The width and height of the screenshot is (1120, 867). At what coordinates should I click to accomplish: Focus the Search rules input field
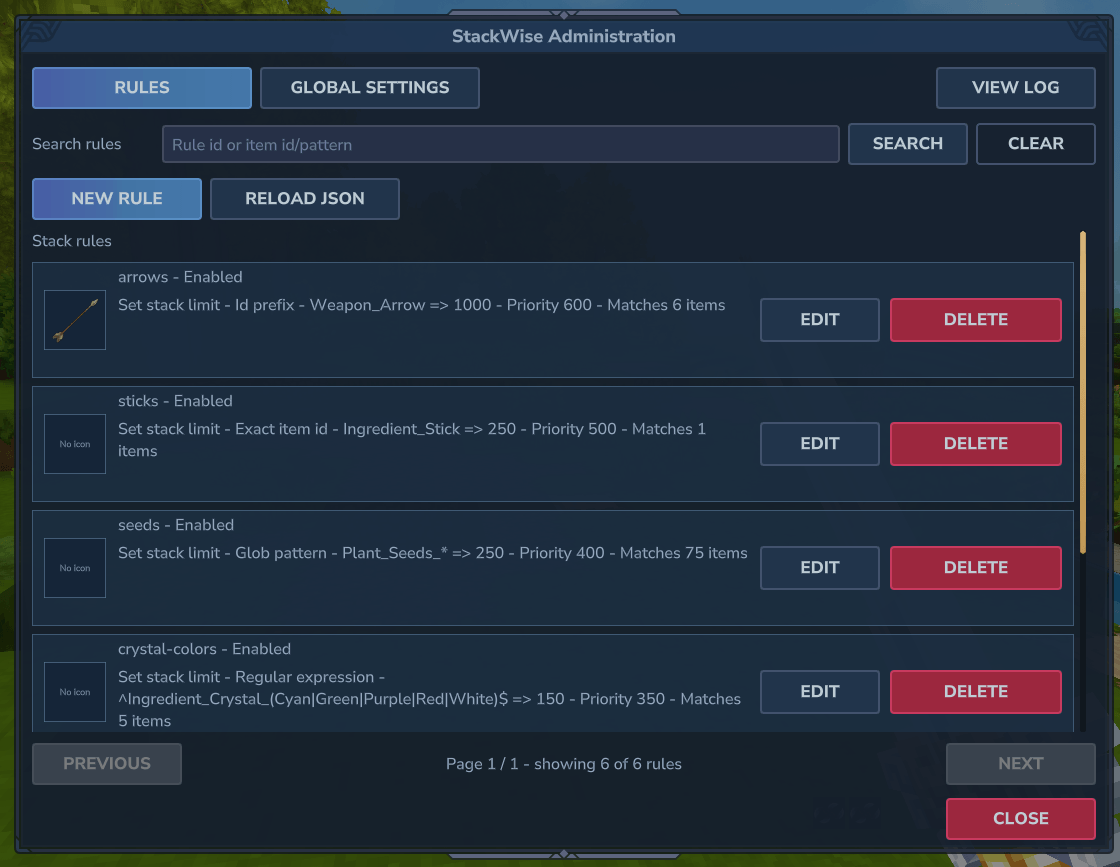click(x=500, y=144)
